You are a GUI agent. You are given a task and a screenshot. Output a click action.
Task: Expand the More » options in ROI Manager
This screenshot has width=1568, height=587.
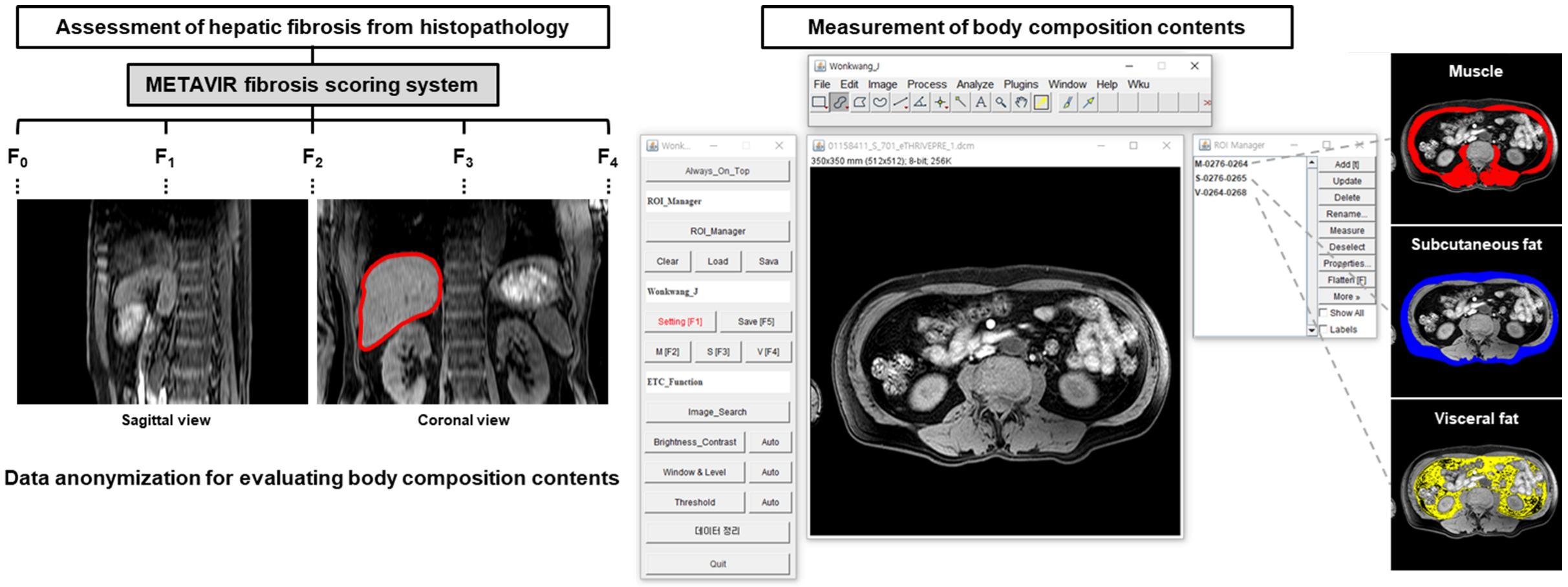pos(1346,297)
